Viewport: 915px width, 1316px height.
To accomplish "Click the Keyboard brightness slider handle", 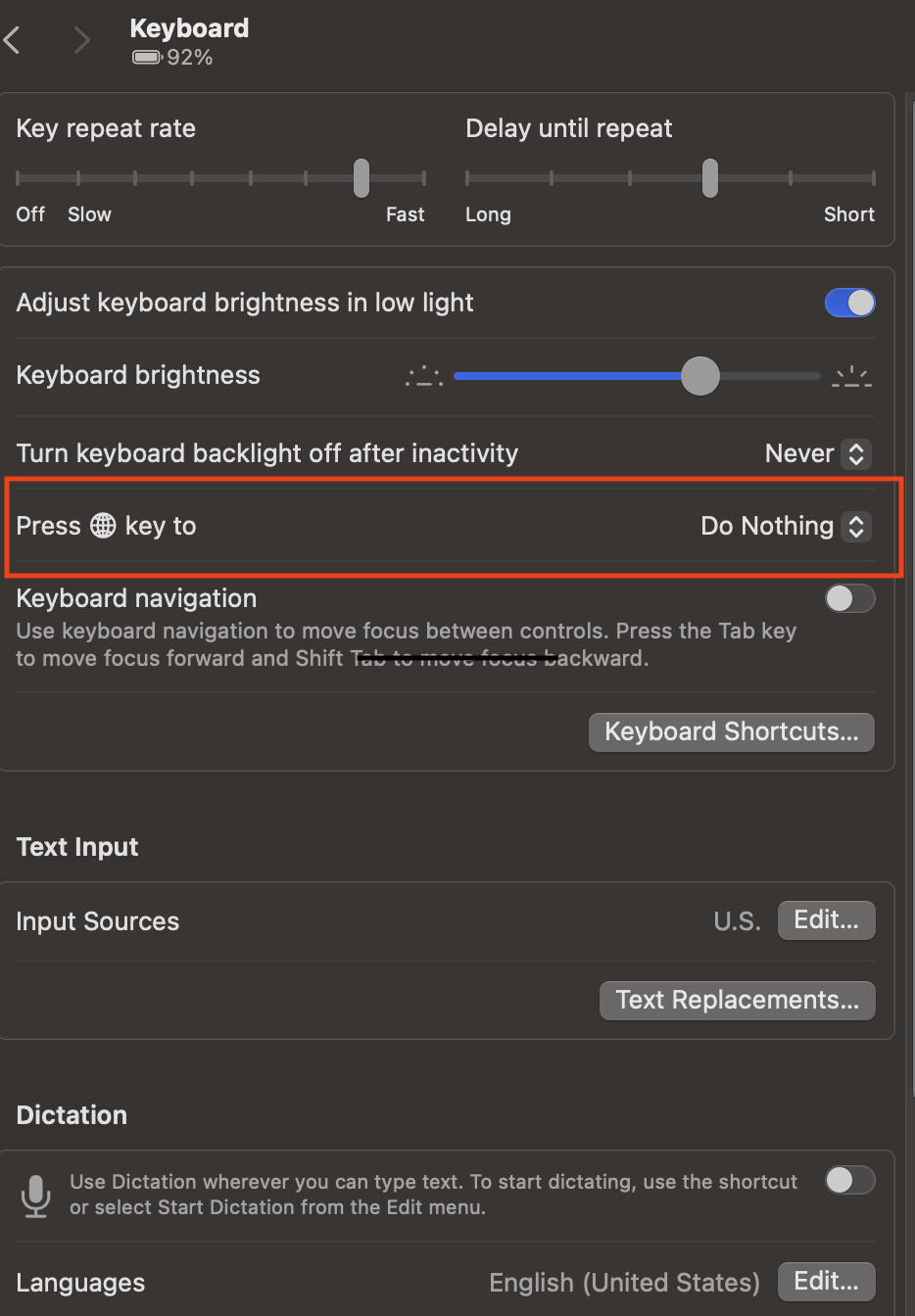I will click(699, 376).
